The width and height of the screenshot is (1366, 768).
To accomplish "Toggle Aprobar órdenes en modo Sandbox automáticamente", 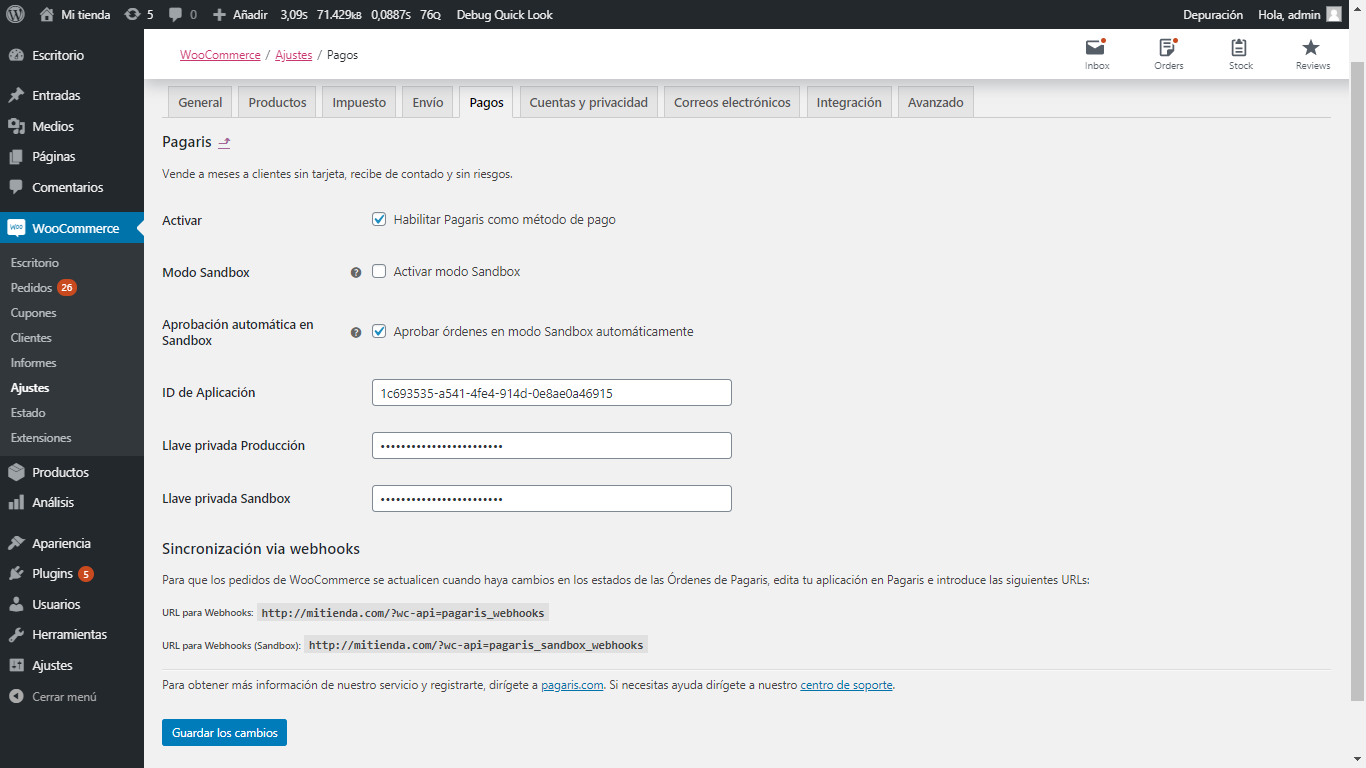I will click(x=379, y=331).
